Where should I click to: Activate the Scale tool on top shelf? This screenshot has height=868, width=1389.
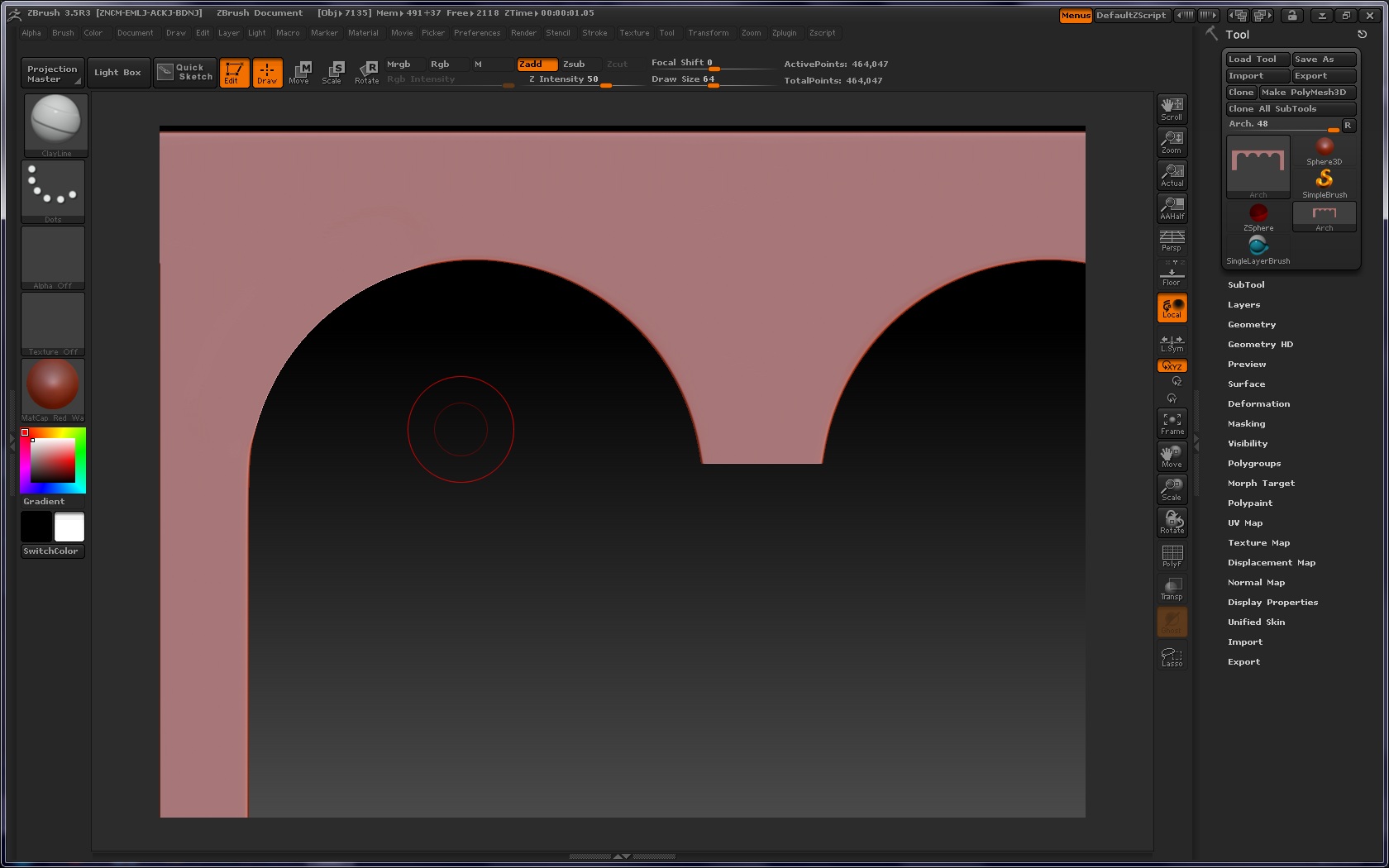click(333, 73)
